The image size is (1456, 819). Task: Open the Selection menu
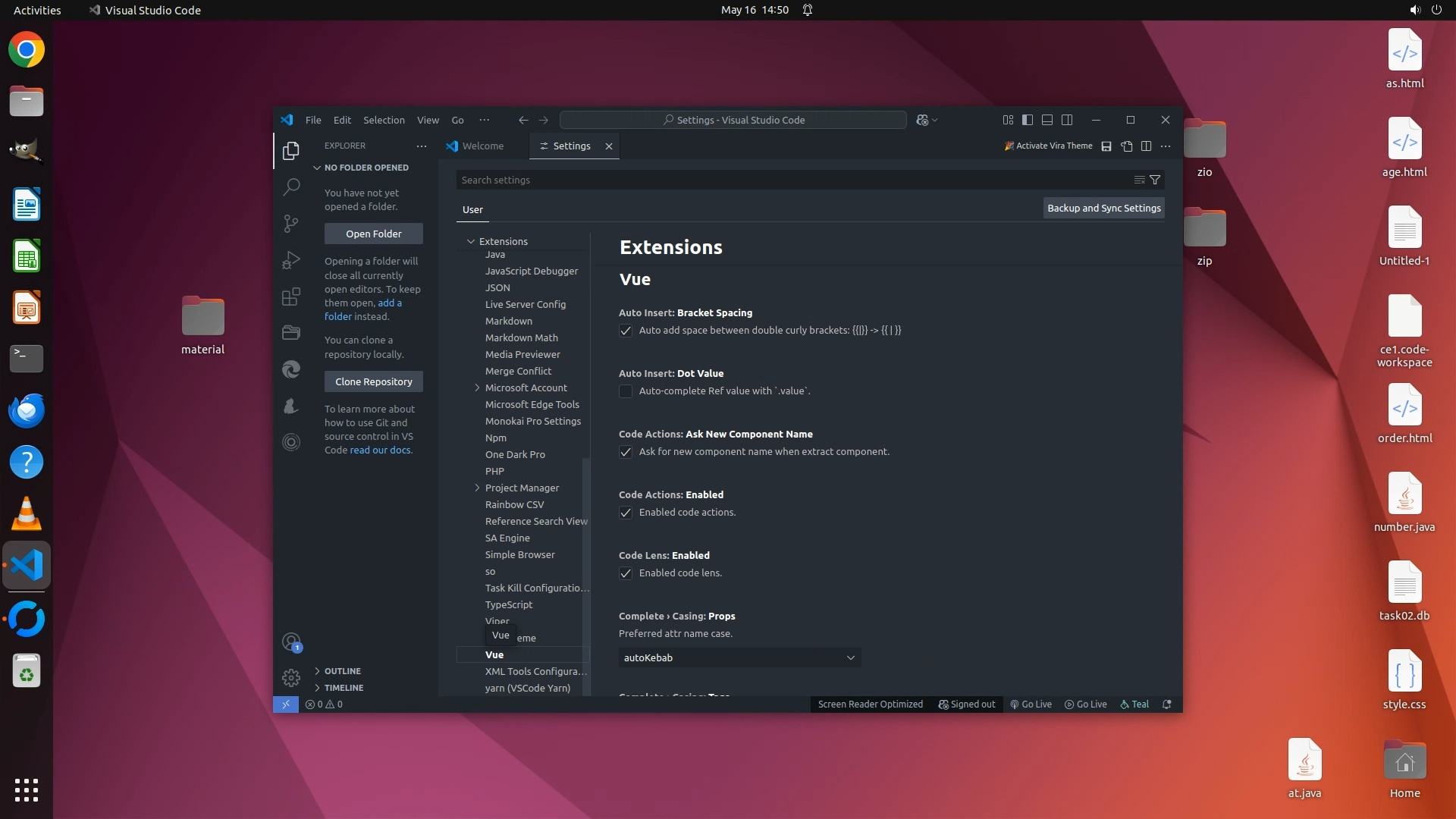384,120
